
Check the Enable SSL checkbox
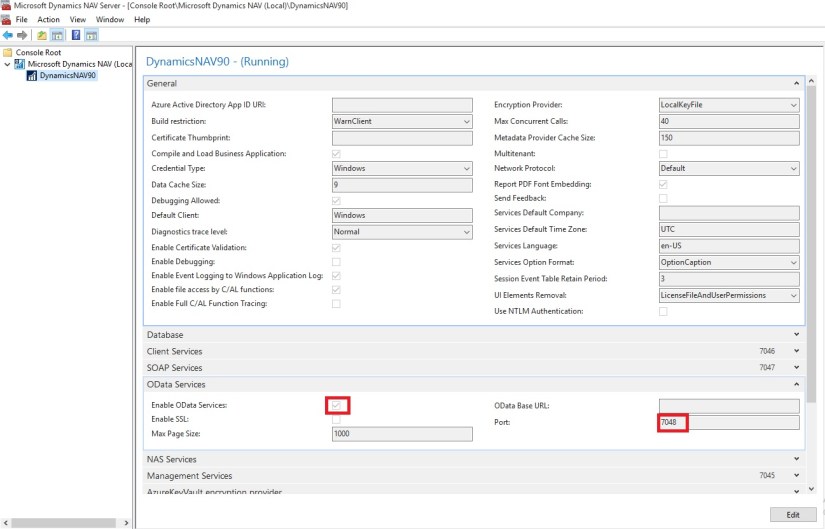[x=336, y=420]
